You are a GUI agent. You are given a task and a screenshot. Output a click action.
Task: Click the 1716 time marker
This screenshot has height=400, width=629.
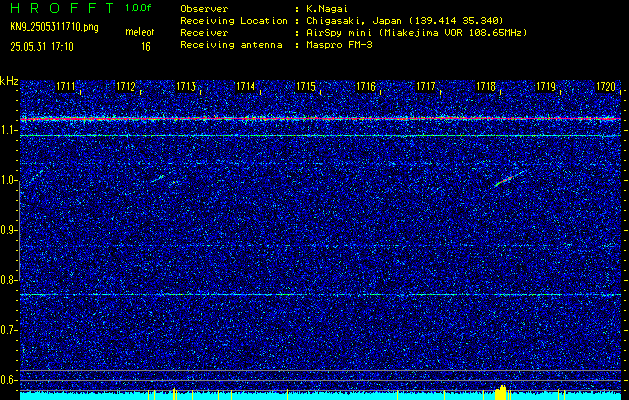click(366, 86)
